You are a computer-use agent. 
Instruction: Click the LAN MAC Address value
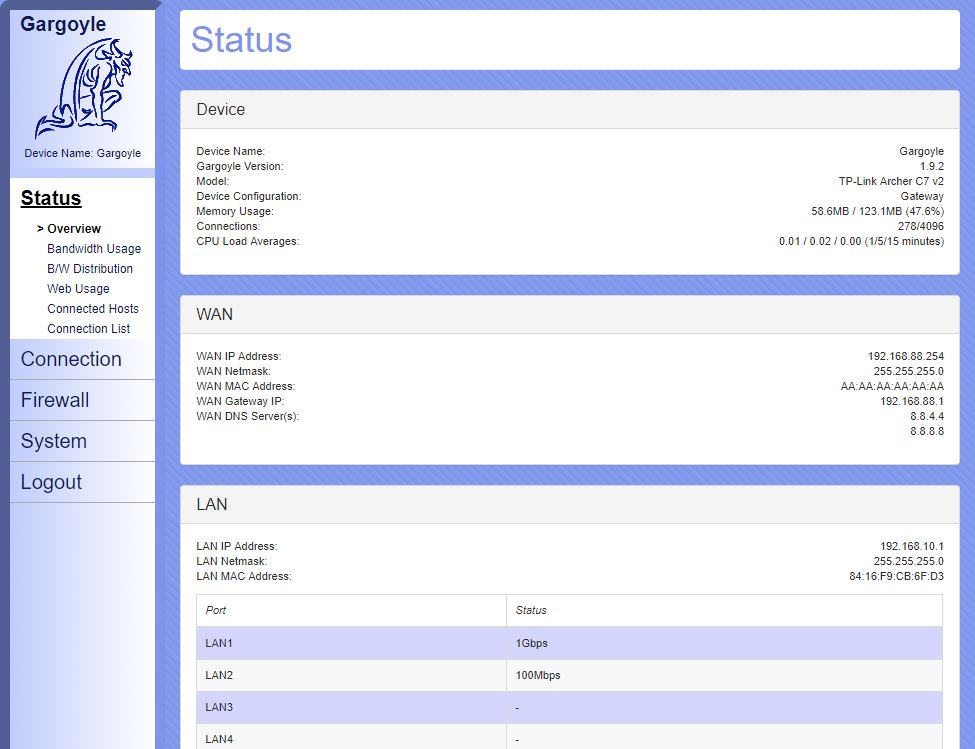point(896,576)
